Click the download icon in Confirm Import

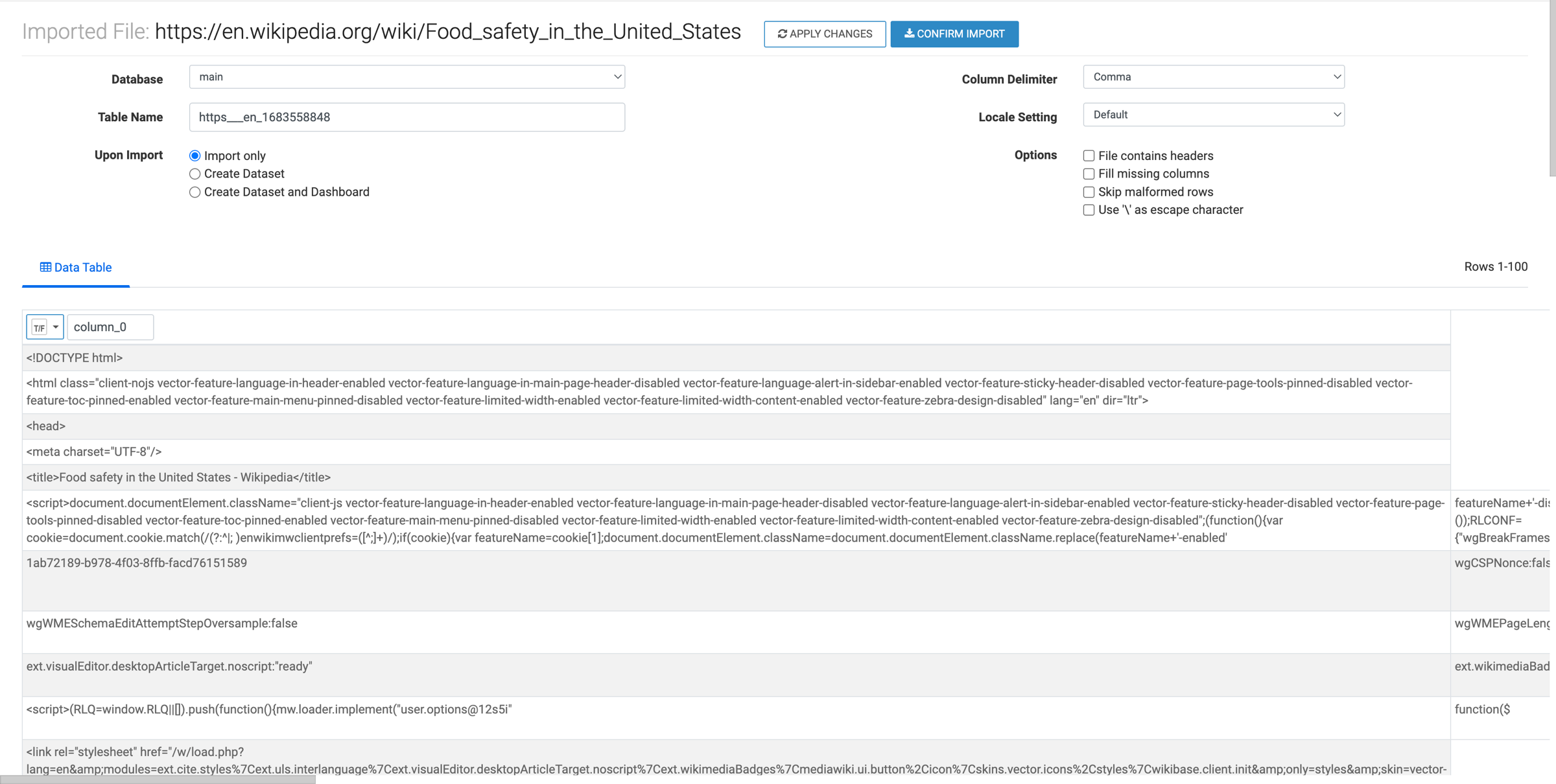pyautogui.click(x=909, y=34)
